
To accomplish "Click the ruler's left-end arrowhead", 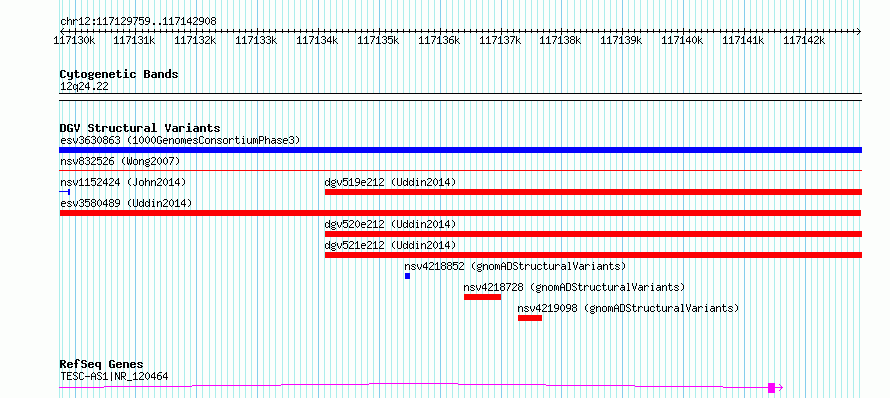I will point(62,31).
